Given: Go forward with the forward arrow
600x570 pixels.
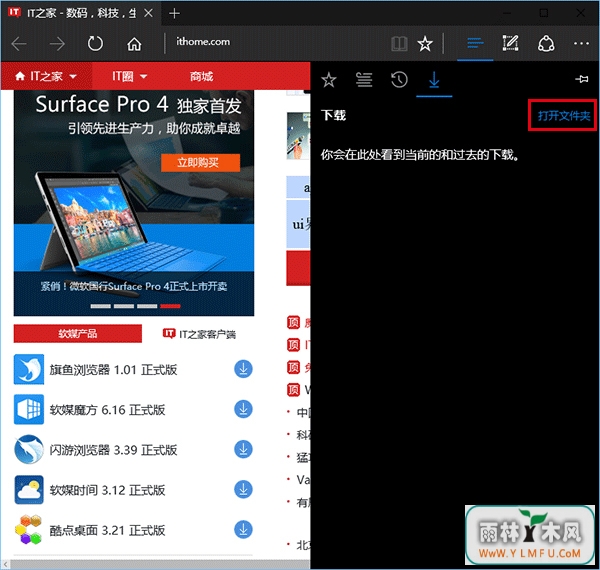Looking at the screenshot, I should (57, 44).
